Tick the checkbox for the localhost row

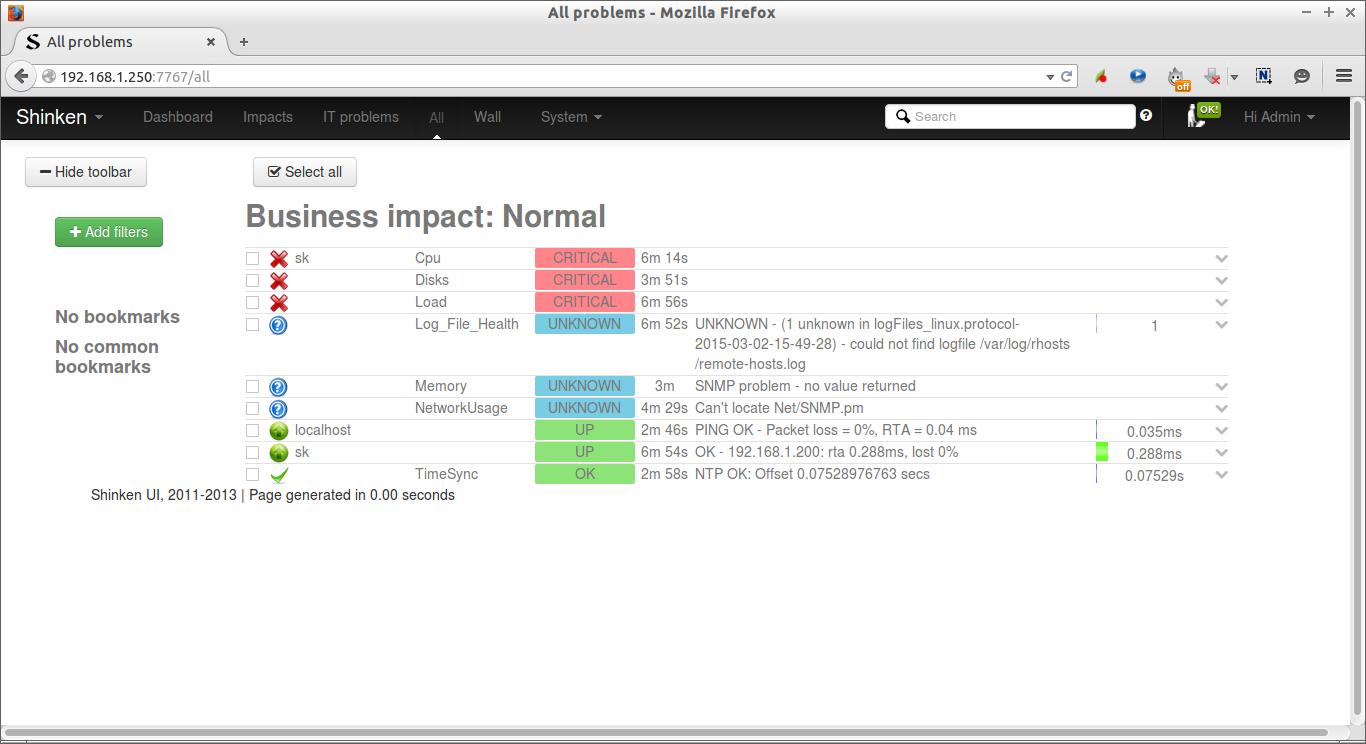point(253,431)
